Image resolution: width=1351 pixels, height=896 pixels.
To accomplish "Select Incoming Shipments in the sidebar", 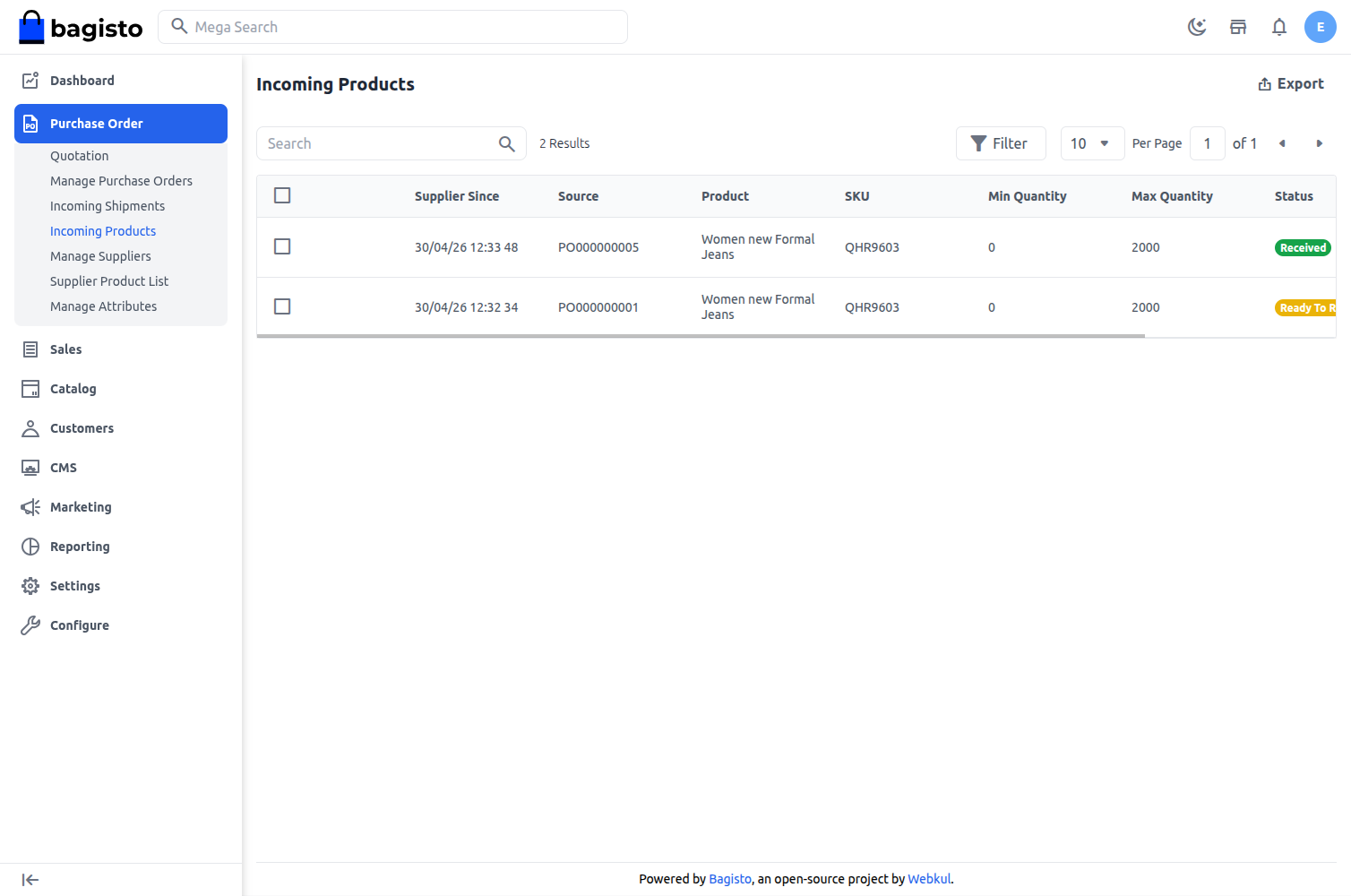I will (x=108, y=206).
